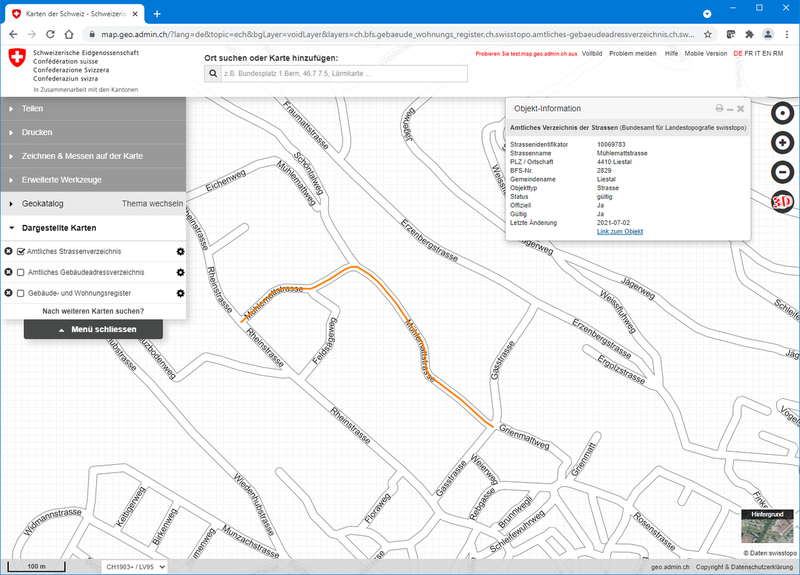Open the CH1903+ / LV95 coordinate dropdown

pos(135,567)
